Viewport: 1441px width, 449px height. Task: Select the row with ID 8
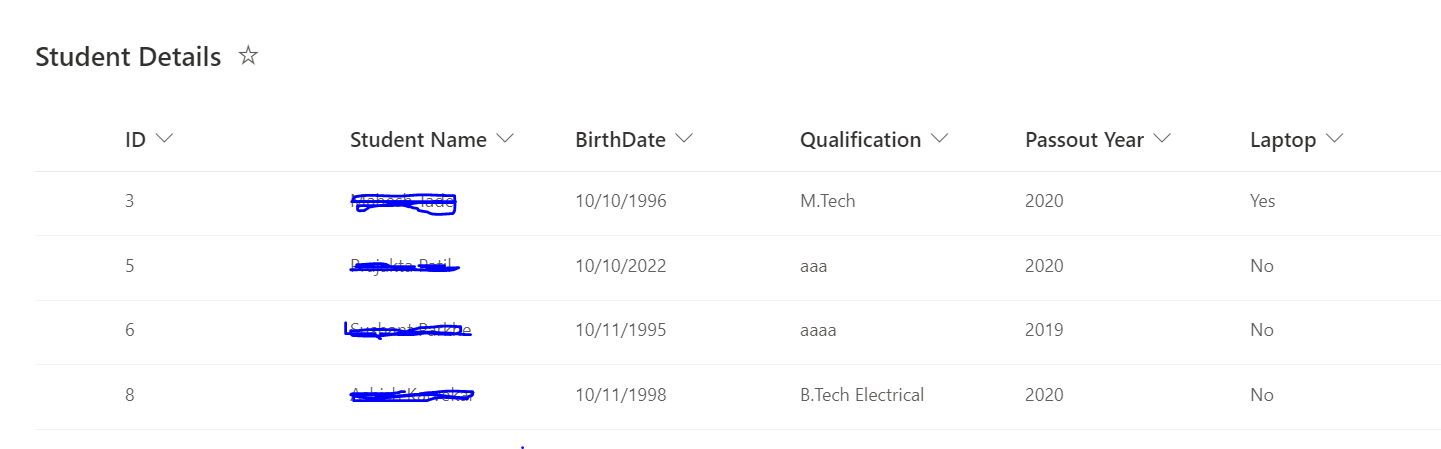point(737,397)
